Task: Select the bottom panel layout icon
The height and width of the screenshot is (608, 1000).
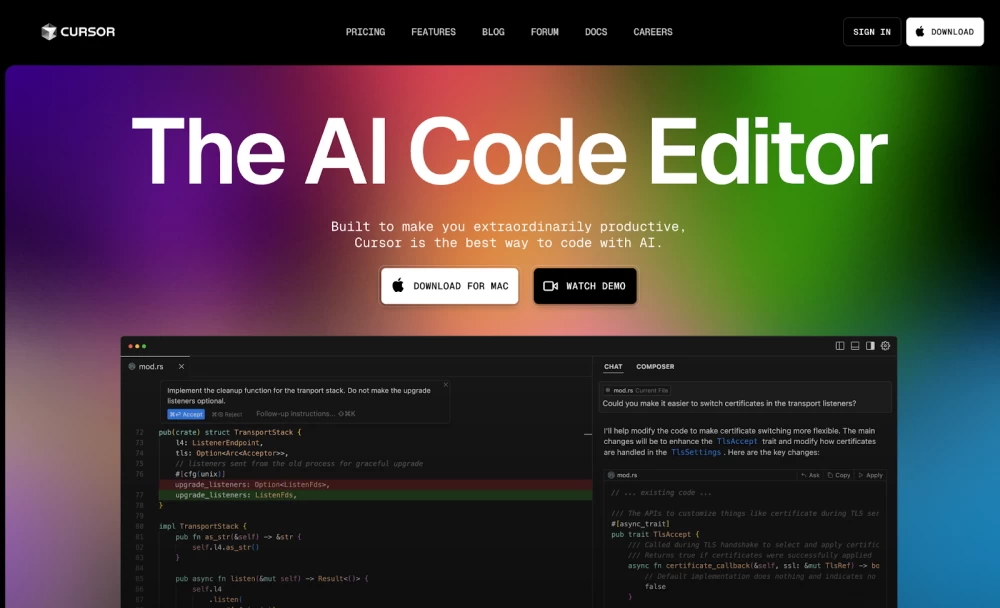Action: [855, 345]
